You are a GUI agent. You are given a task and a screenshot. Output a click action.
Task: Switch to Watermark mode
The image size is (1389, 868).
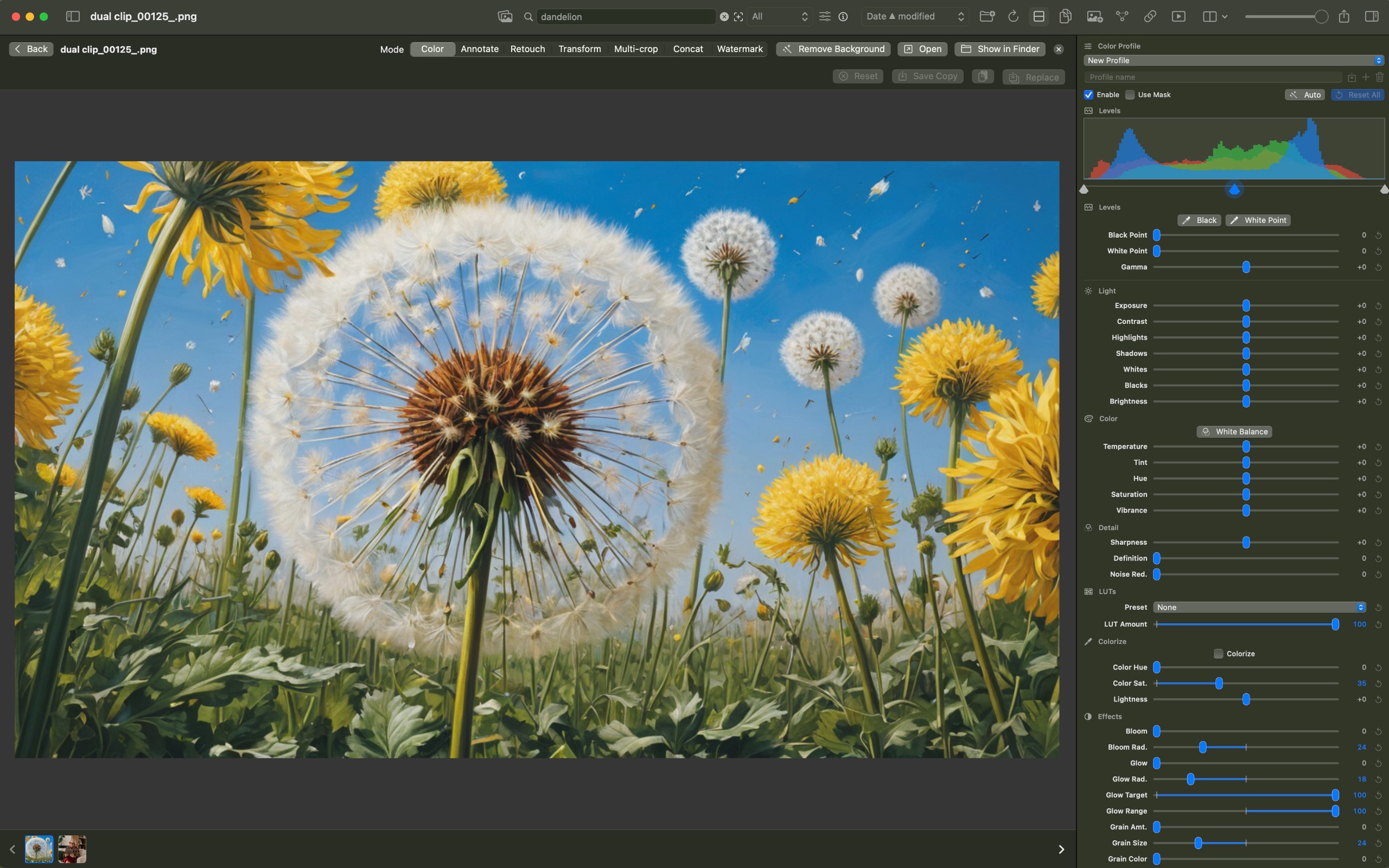tap(740, 49)
